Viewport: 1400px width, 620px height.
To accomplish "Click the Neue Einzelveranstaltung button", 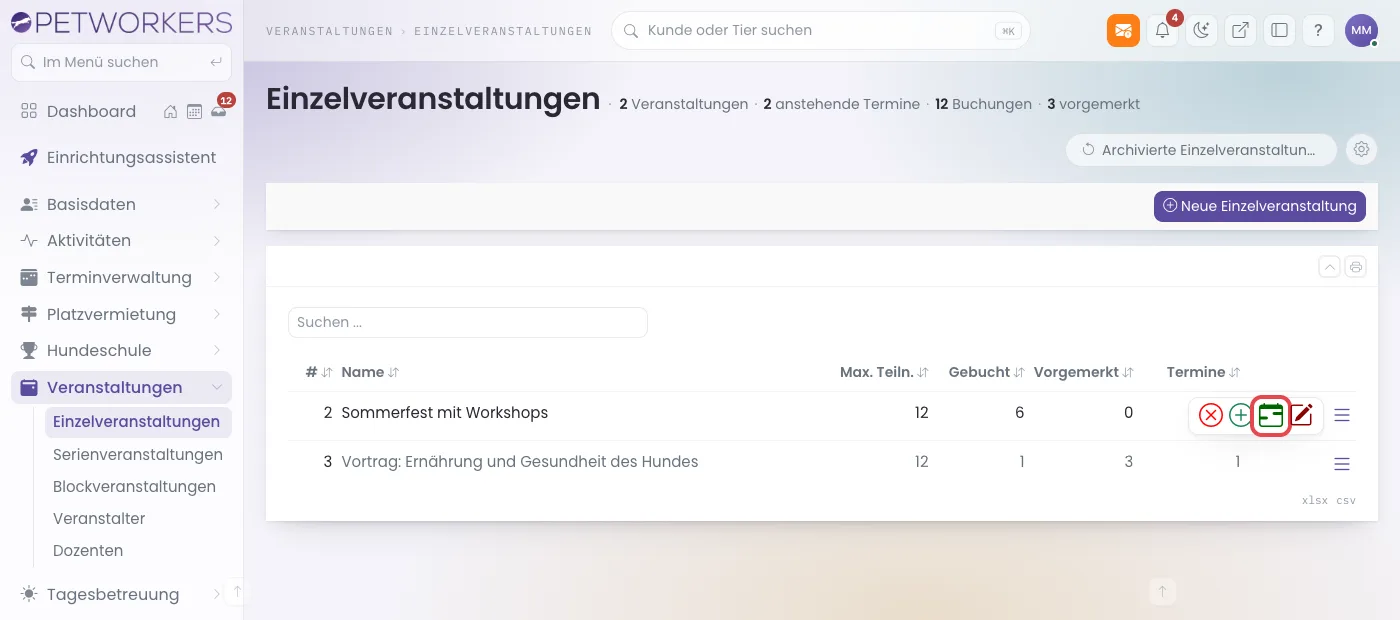I will coord(1259,206).
